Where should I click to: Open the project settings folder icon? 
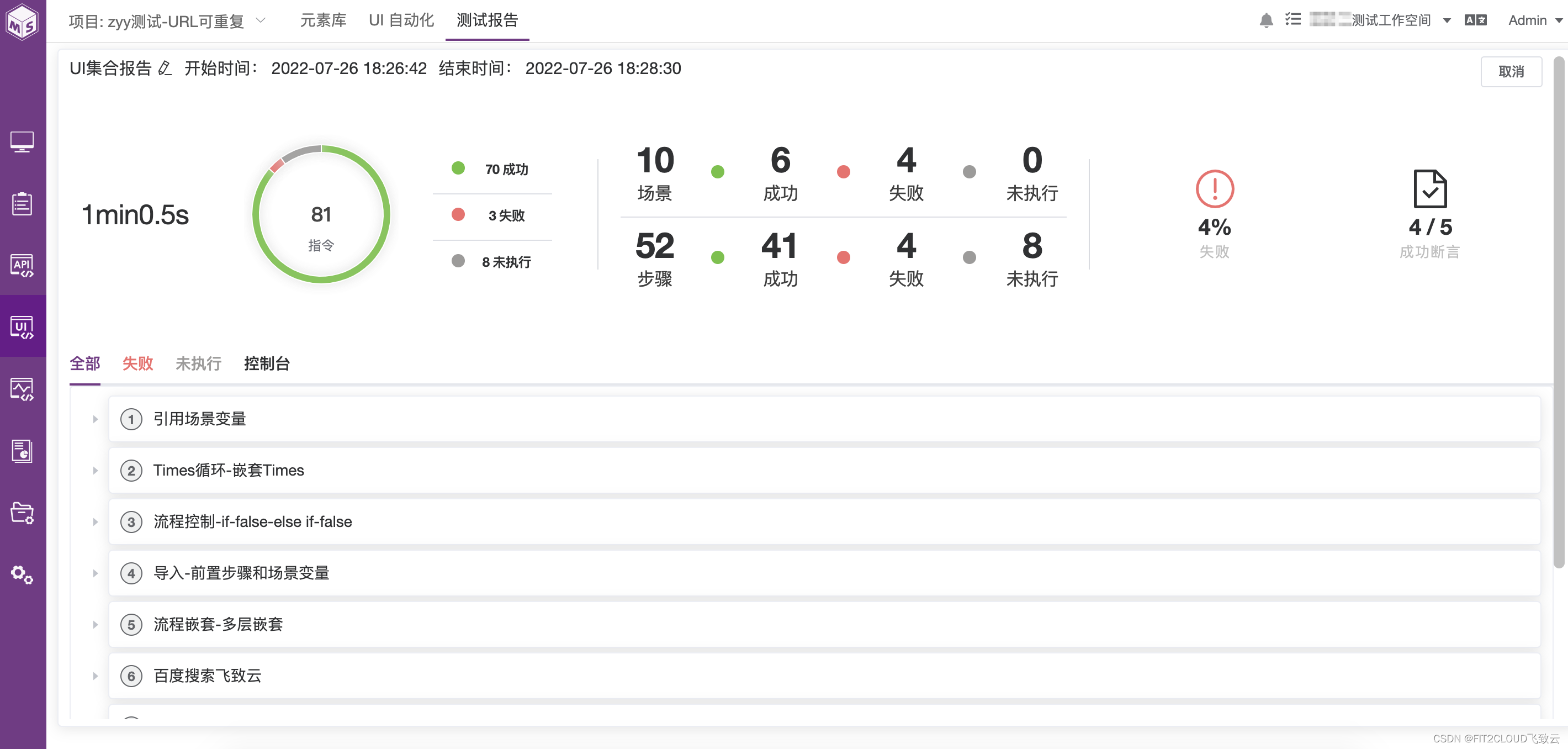23,513
